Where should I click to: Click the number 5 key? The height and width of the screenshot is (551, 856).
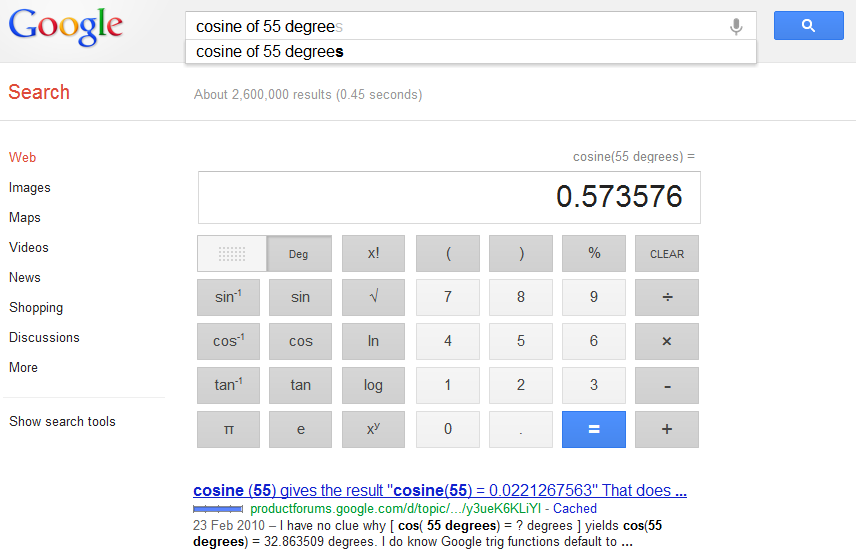click(x=521, y=341)
